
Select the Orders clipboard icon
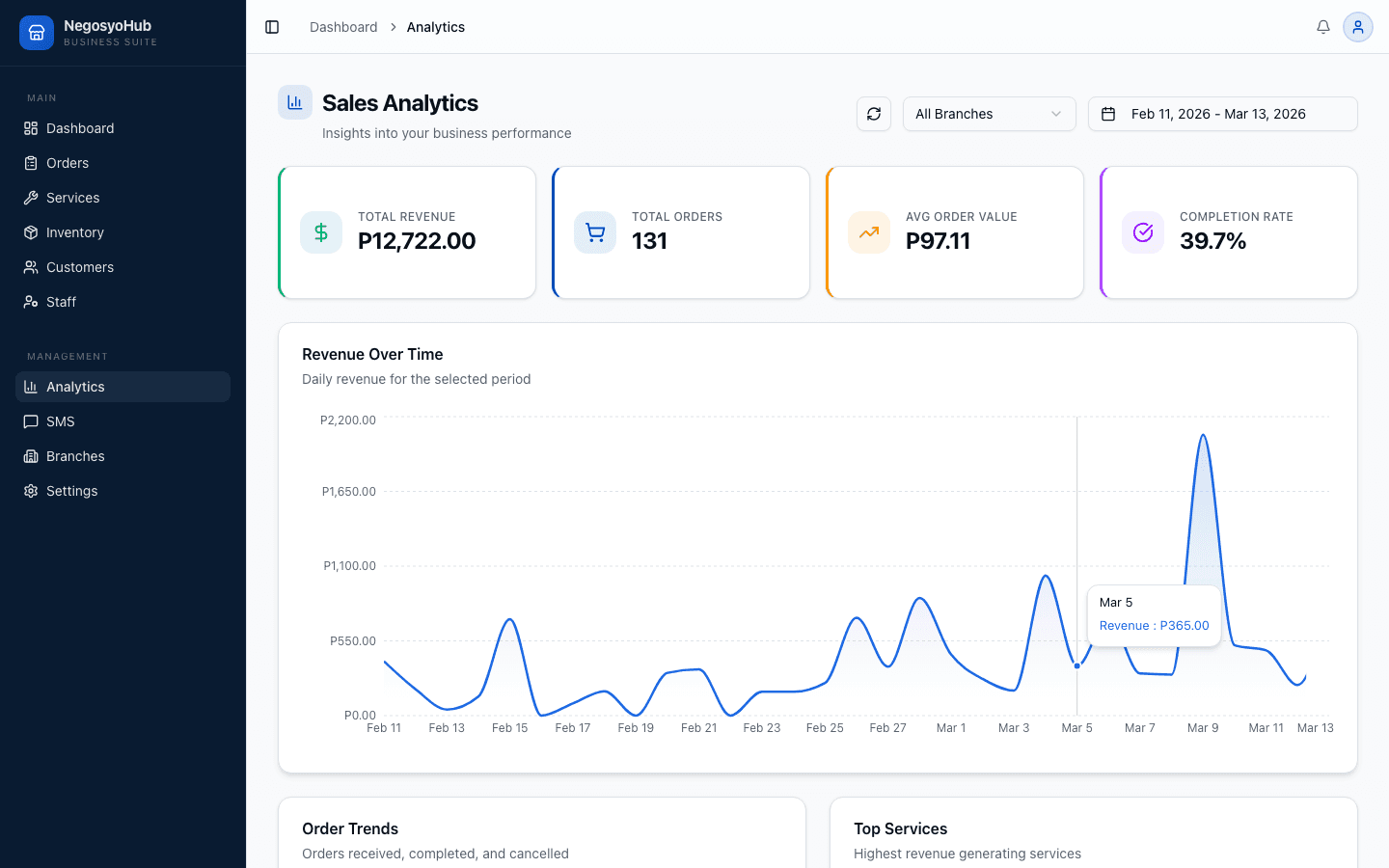tap(29, 162)
